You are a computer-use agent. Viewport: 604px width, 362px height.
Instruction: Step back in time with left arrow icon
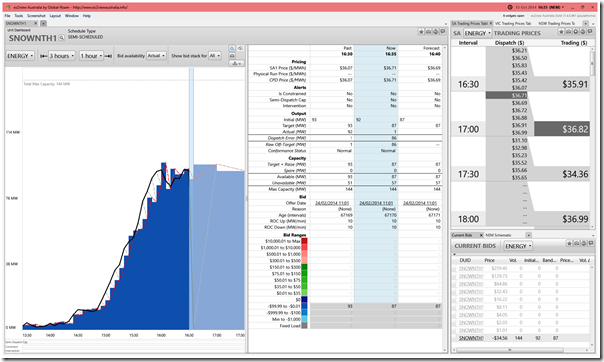tap(44, 56)
